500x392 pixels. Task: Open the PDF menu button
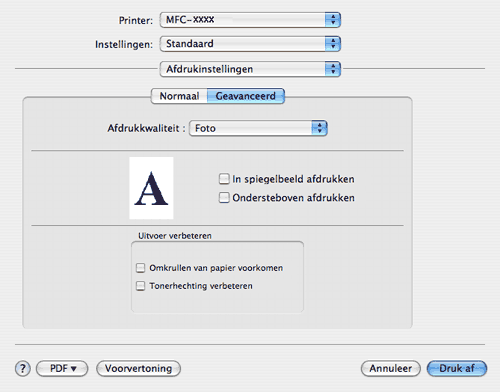coord(62,368)
